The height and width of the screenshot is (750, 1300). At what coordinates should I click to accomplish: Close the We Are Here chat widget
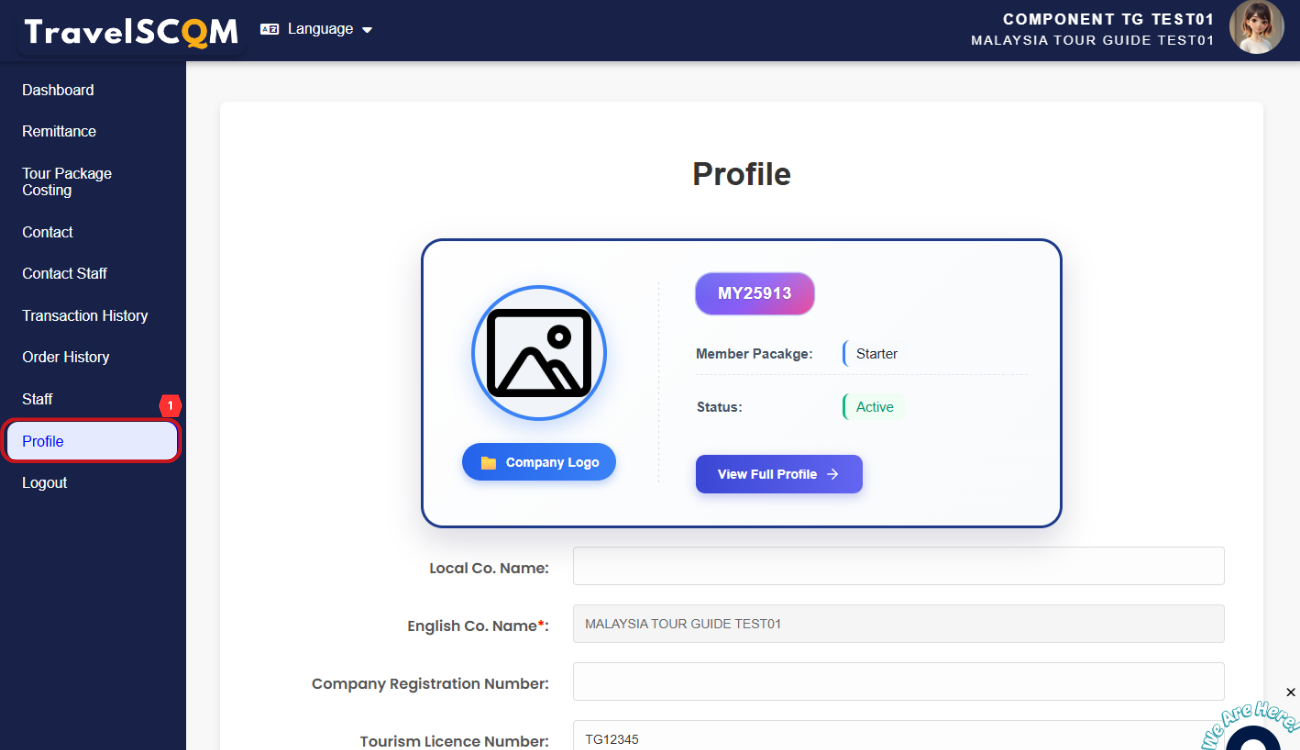tap(1290, 692)
